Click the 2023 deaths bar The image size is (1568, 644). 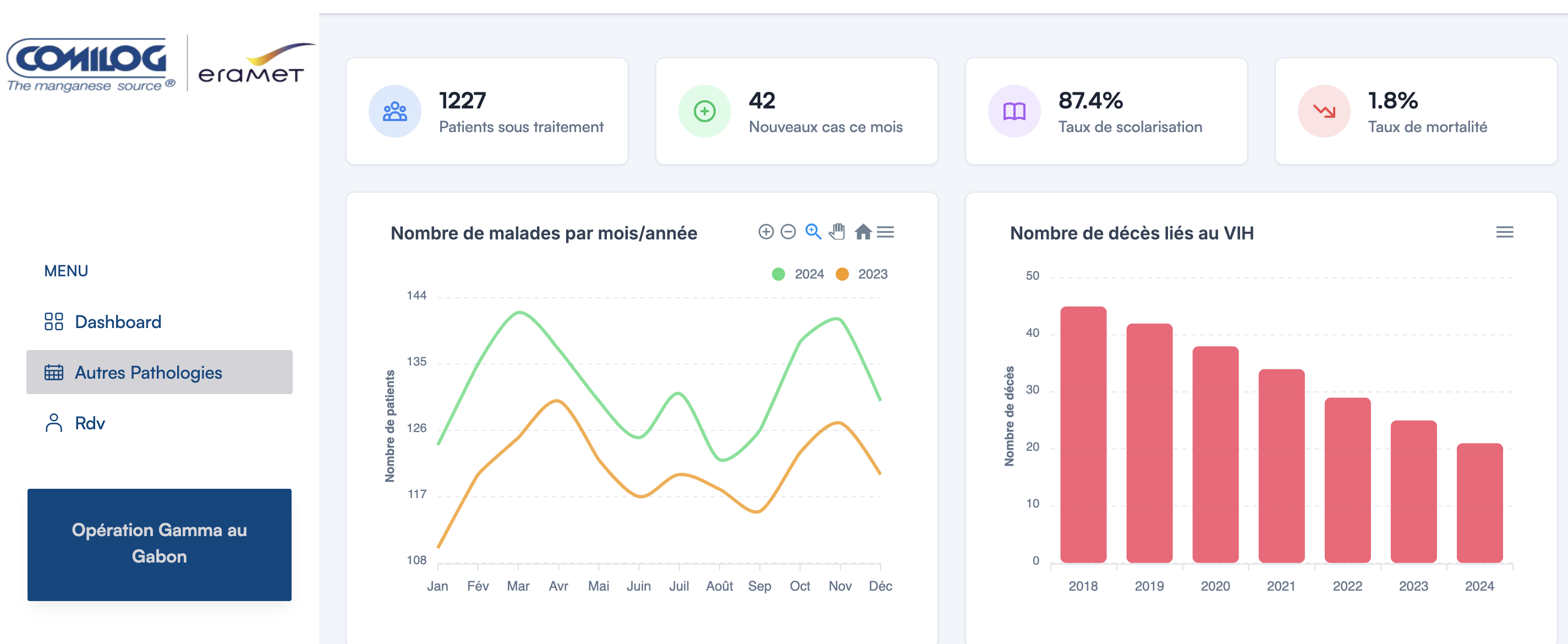(x=1413, y=492)
